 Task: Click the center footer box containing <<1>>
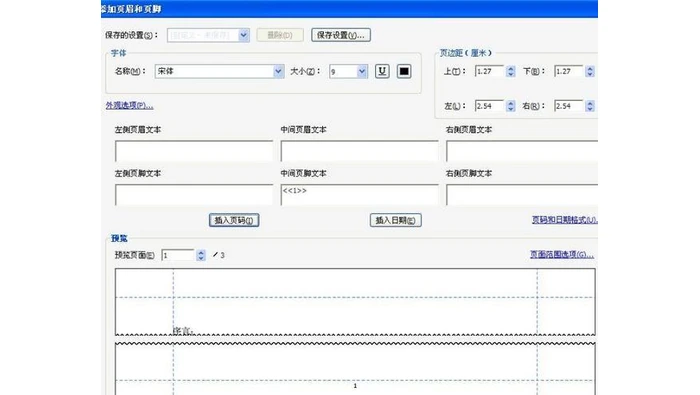(x=359, y=195)
